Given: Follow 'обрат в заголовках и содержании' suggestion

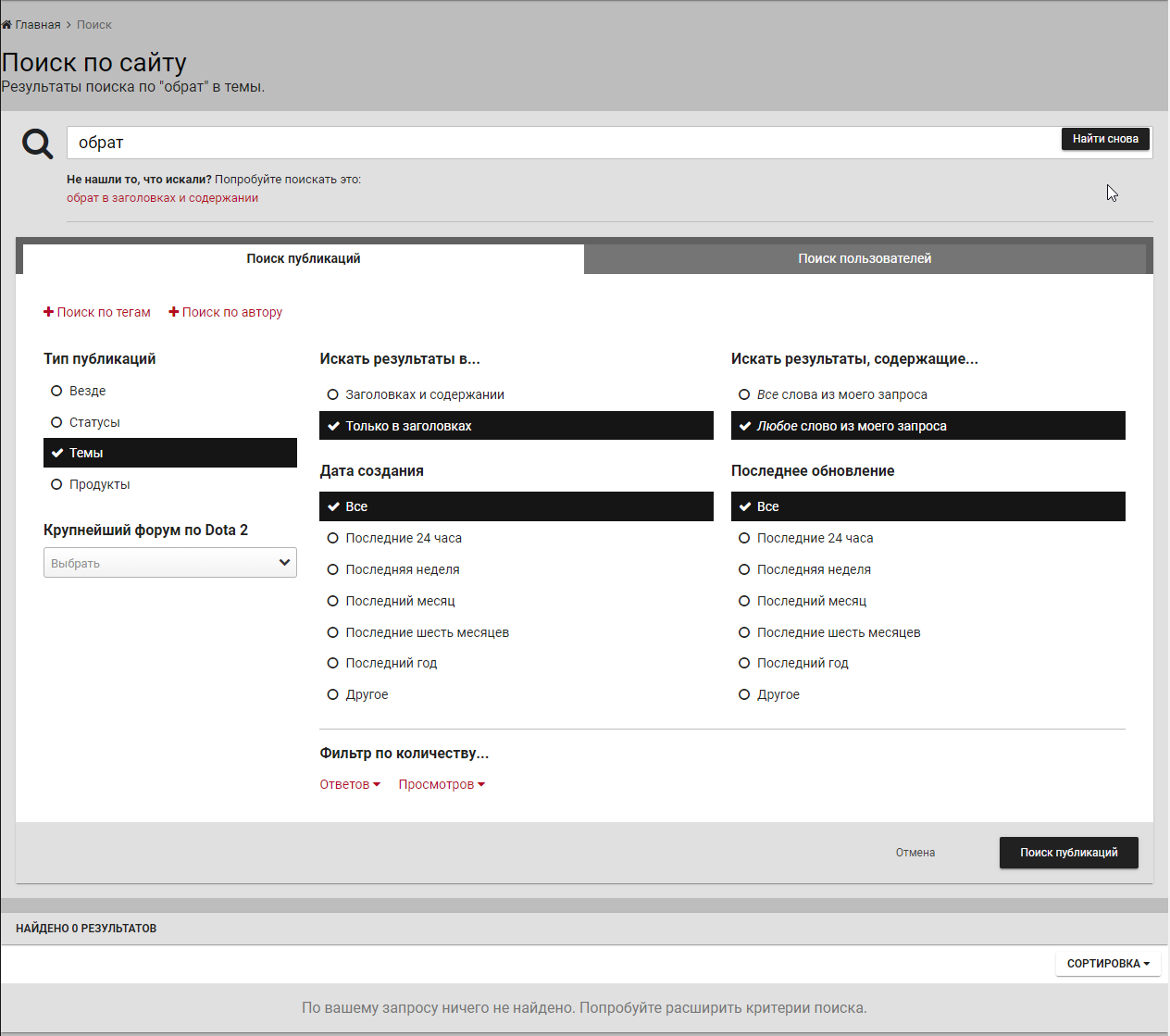Looking at the screenshot, I should [x=162, y=198].
